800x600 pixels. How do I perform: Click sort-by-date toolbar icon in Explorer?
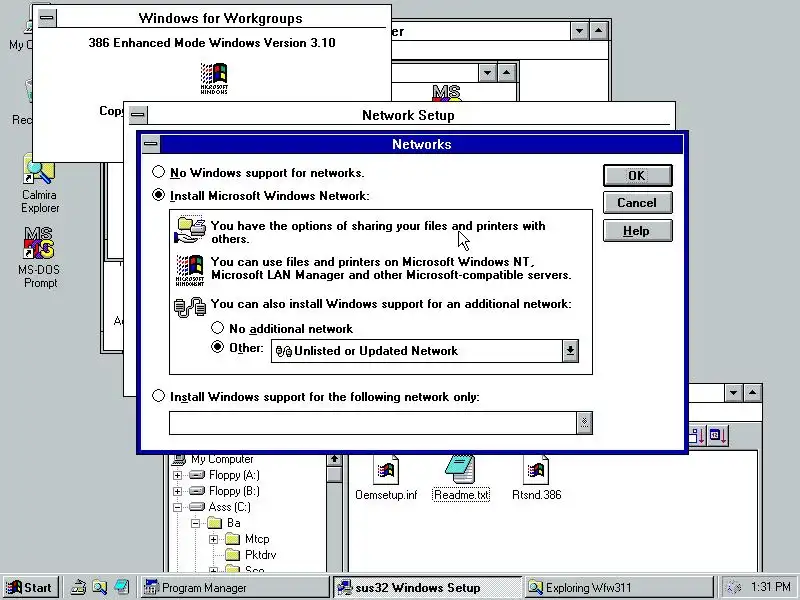click(x=718, y=435)
